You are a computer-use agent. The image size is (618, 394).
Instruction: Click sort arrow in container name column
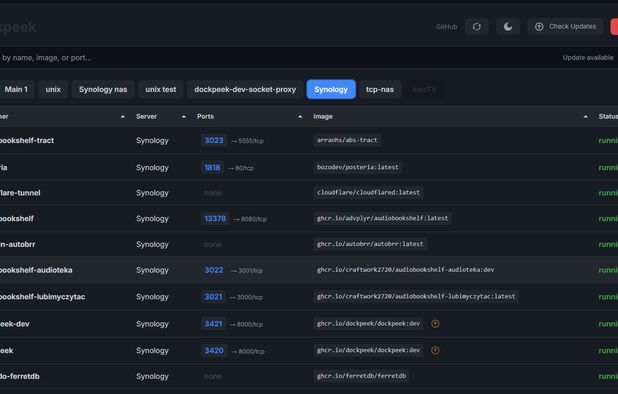click(123, 117)
